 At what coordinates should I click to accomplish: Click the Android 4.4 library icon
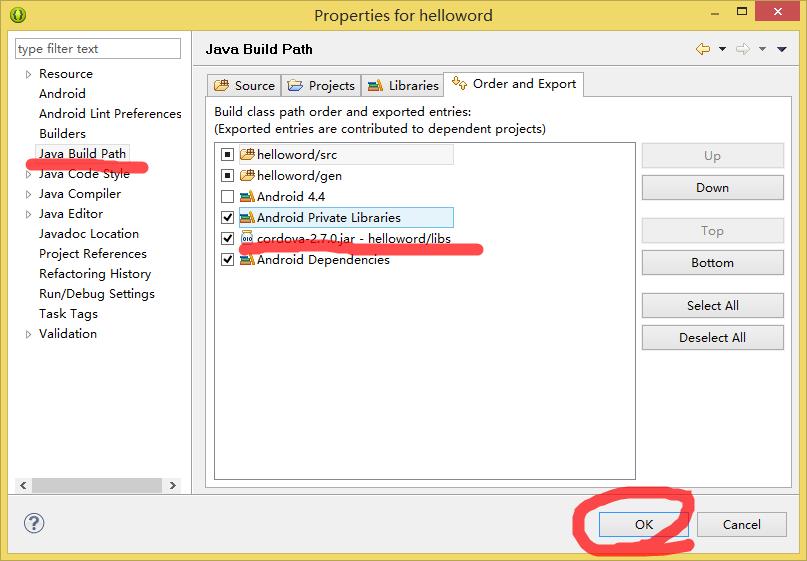[248, 196]
